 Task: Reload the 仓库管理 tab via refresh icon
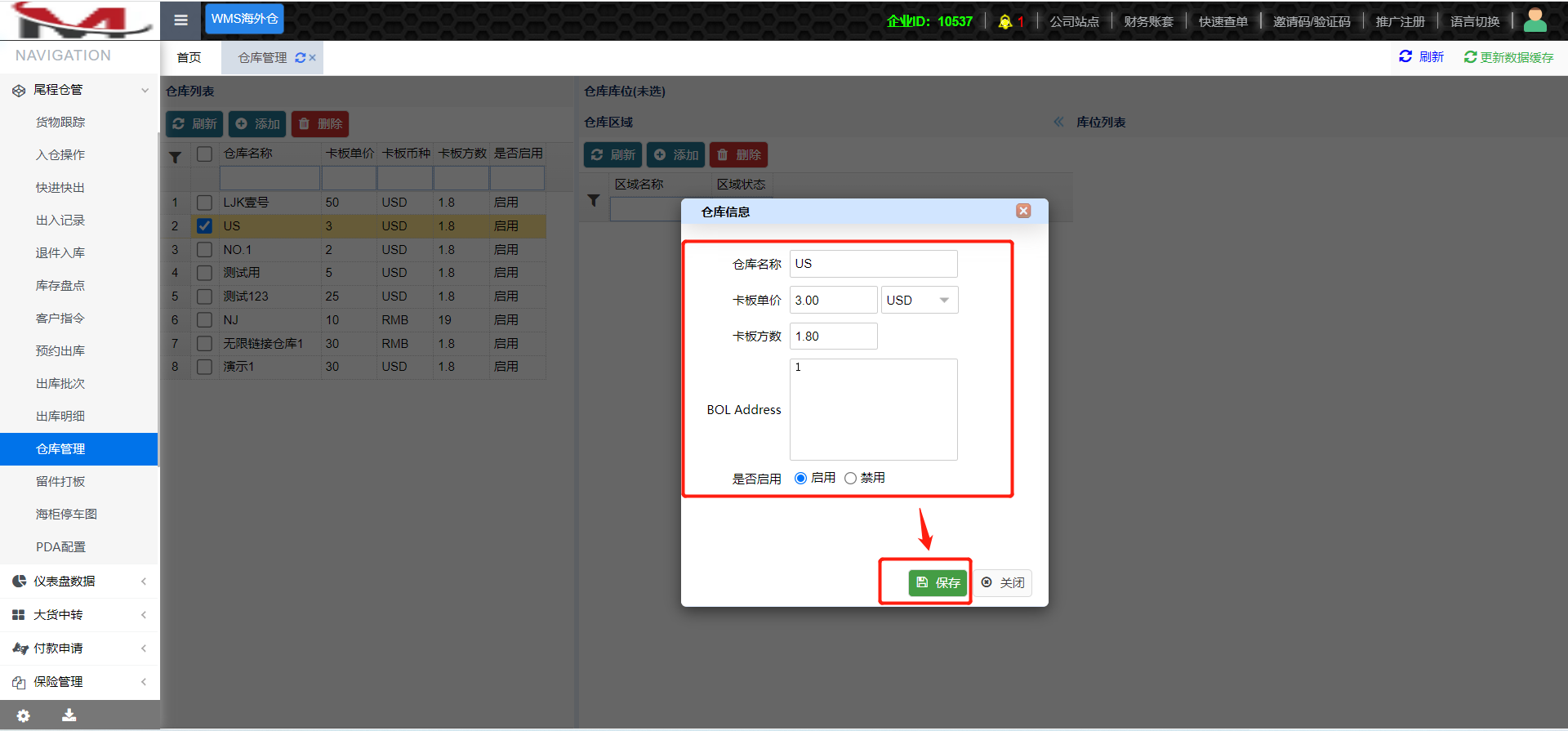[301, 58]
